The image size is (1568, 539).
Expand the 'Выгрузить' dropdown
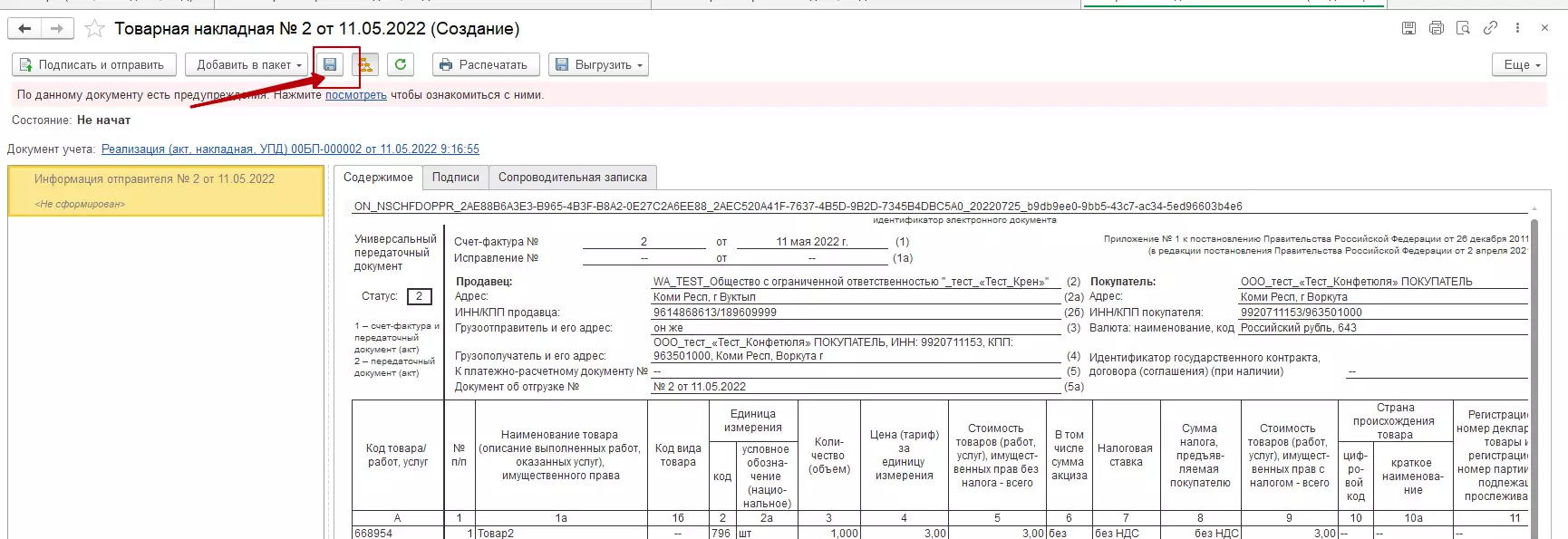598,64
